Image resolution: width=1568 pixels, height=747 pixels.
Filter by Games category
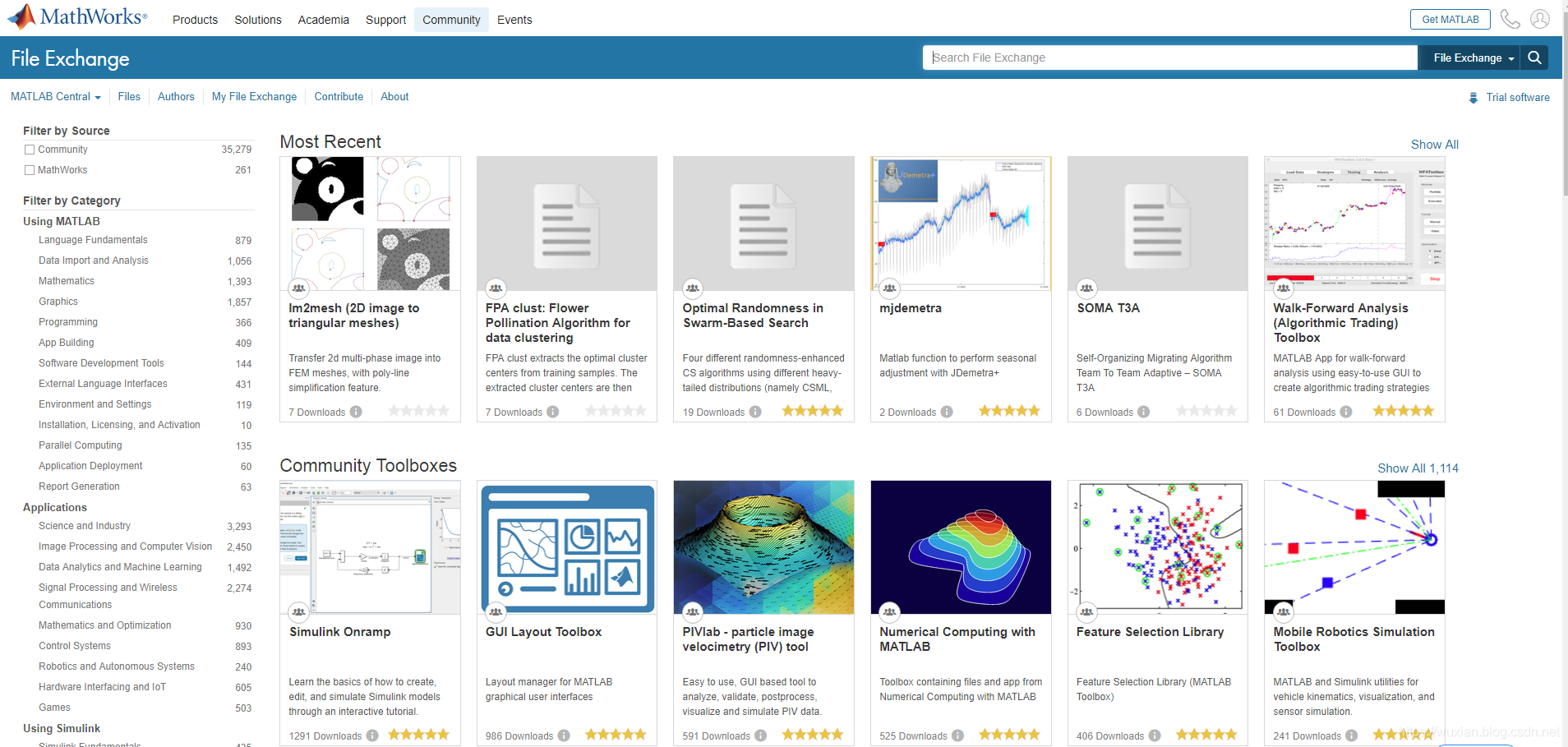click(54, 708)
